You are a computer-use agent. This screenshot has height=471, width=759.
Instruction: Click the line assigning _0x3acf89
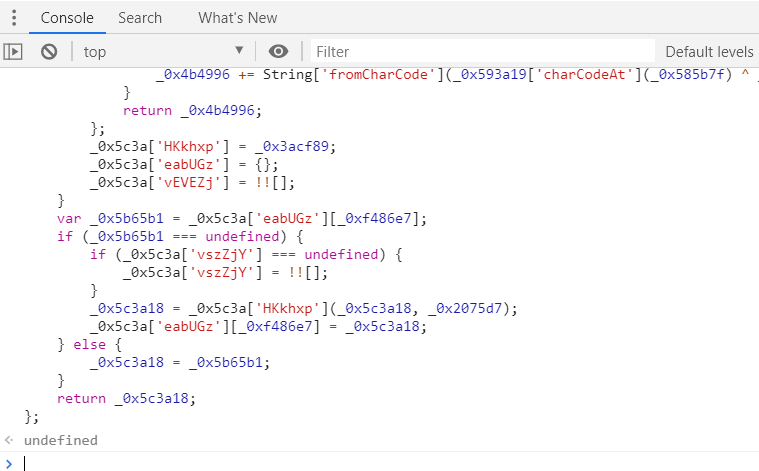212,146
